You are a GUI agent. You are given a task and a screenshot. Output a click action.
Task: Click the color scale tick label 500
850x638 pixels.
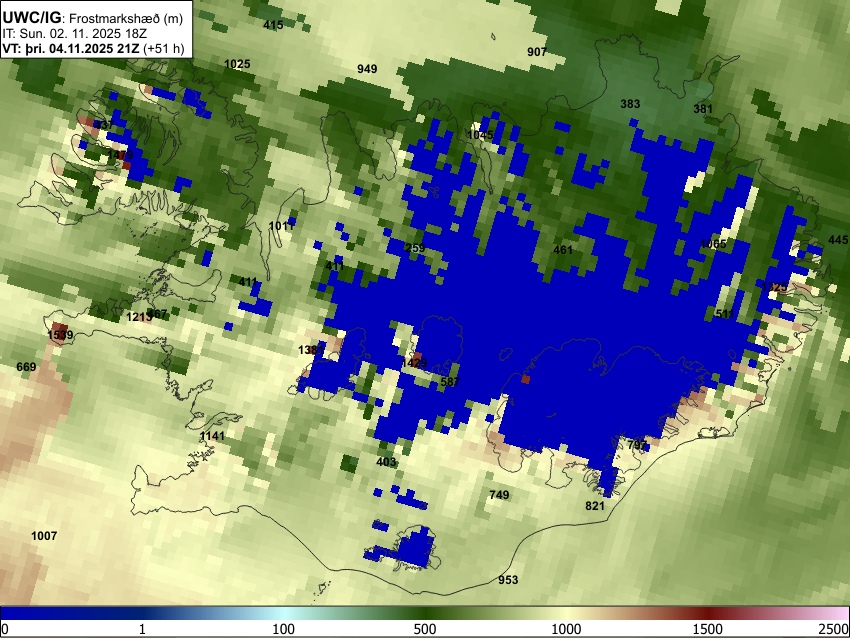(425, 629)
